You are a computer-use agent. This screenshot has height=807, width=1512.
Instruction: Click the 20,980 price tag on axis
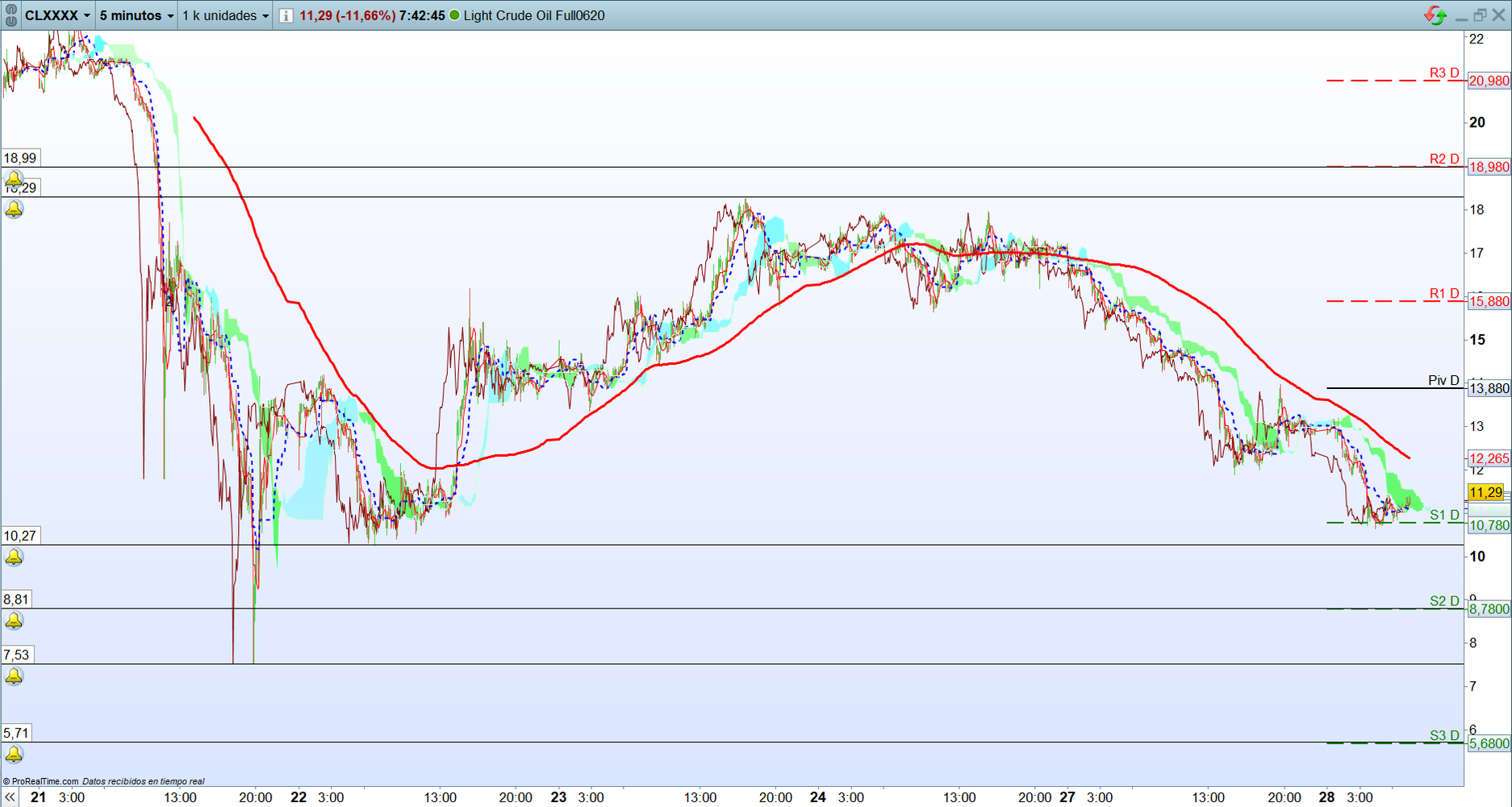pyautogui.click(x=1489, y=81)
